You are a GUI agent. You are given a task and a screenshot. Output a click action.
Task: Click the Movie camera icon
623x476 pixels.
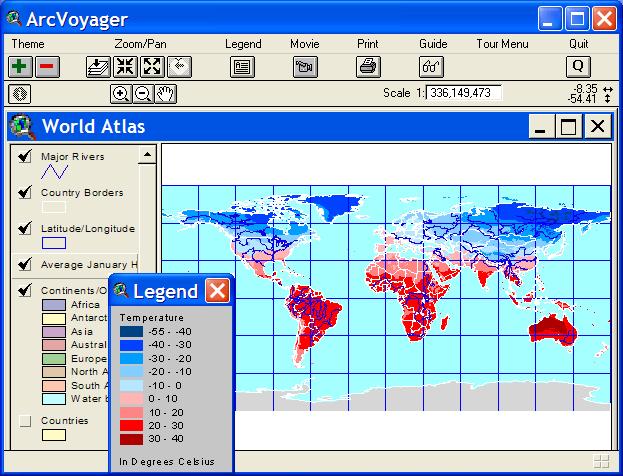point(305,67)
